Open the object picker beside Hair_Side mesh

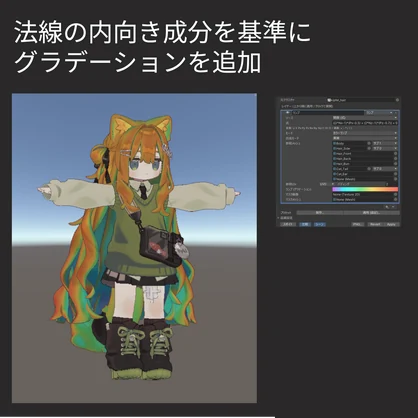pyautogui.click(x=369, y=148)
